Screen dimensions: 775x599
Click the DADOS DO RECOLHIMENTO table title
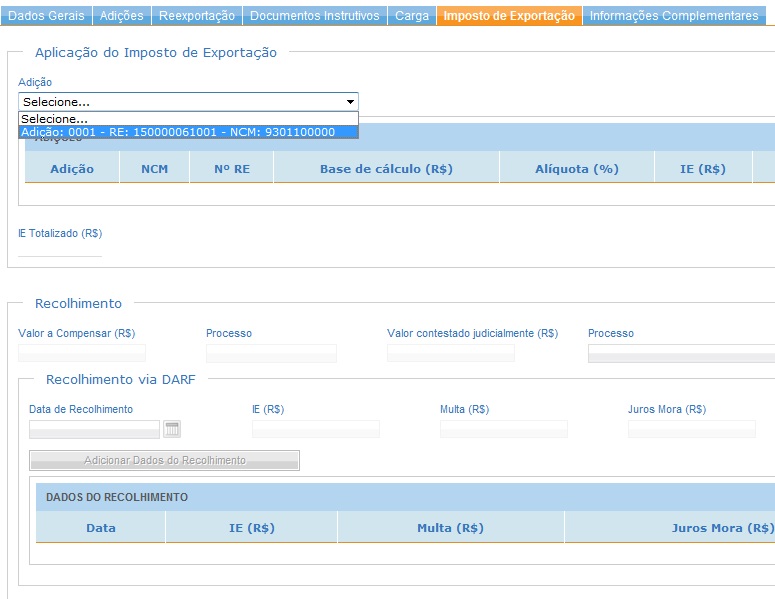pyautogui.click(x=117, y=497)
